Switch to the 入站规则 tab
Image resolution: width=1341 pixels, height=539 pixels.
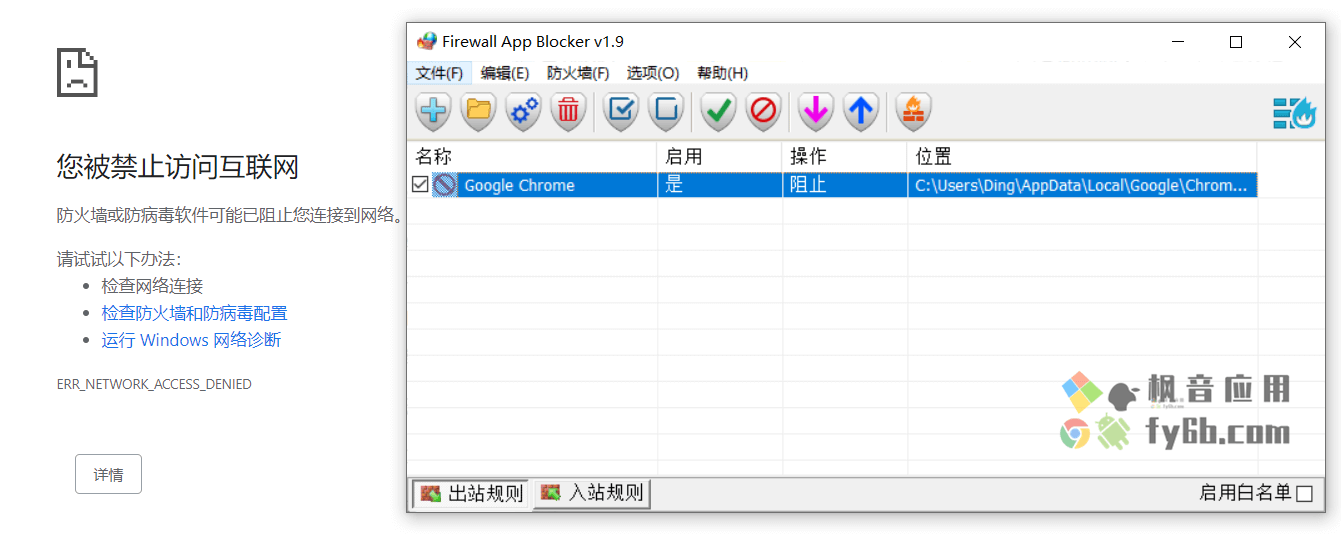click(592, 493)
